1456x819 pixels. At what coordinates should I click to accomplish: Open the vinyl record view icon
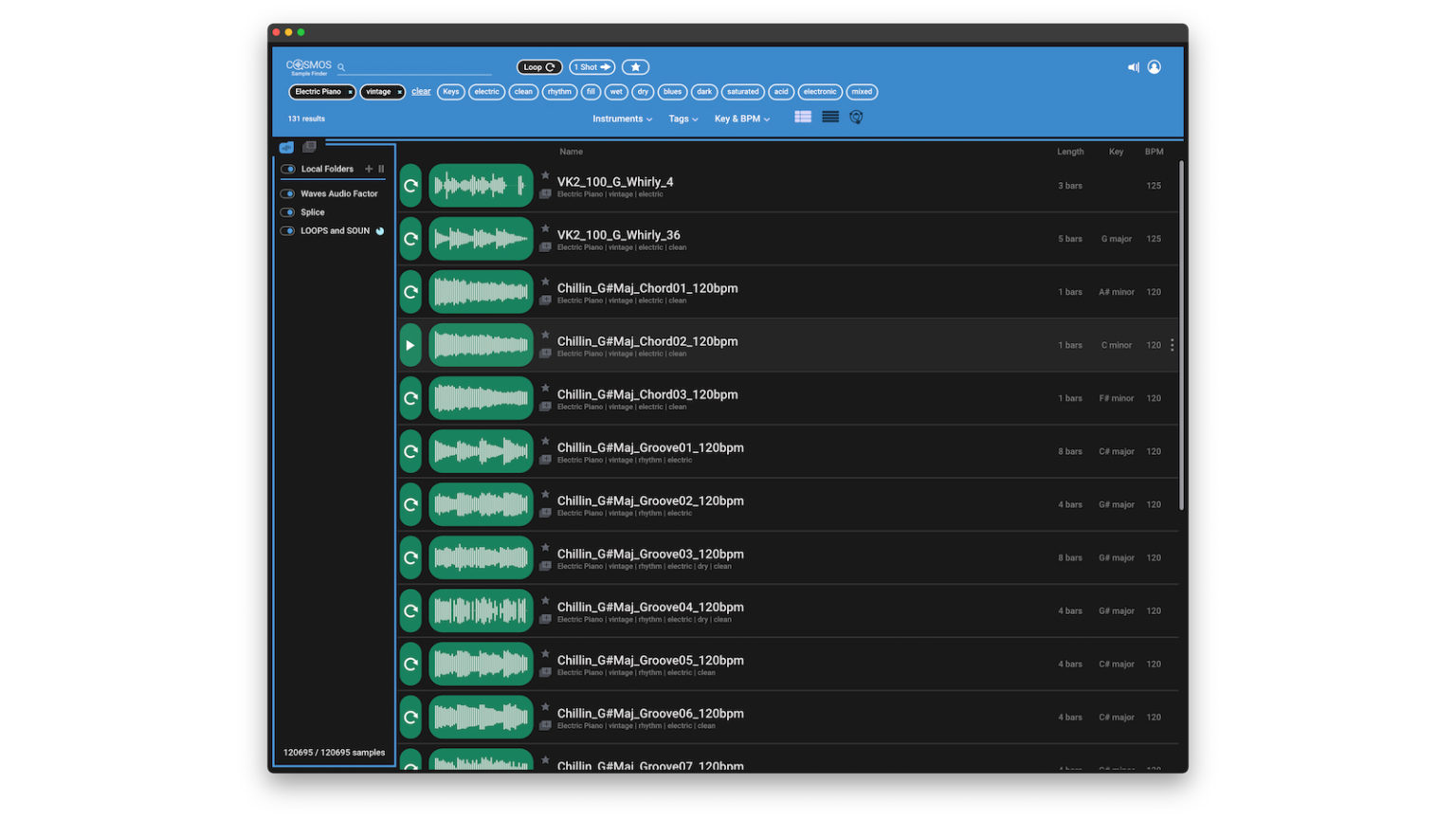(x=855, y=117)
